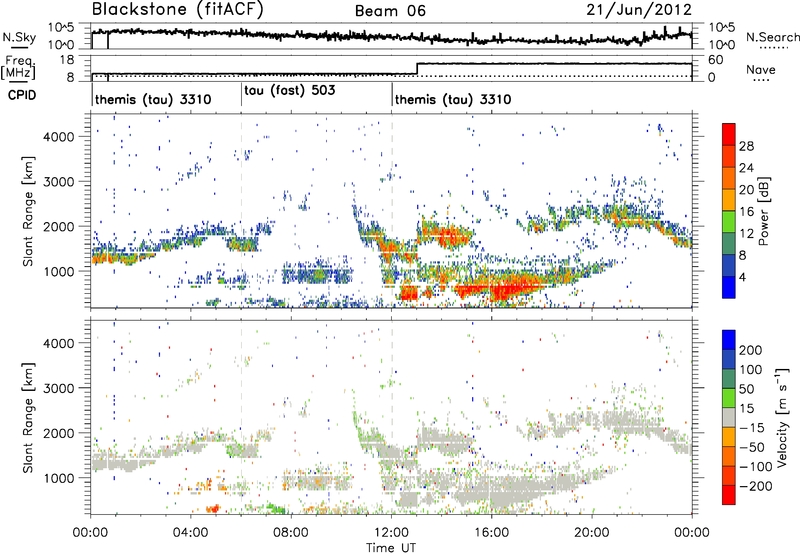This screenshot has height=554, width=800.
Task: Click the '60' tick on Nave axis
Action: click(x=716, y=60)
